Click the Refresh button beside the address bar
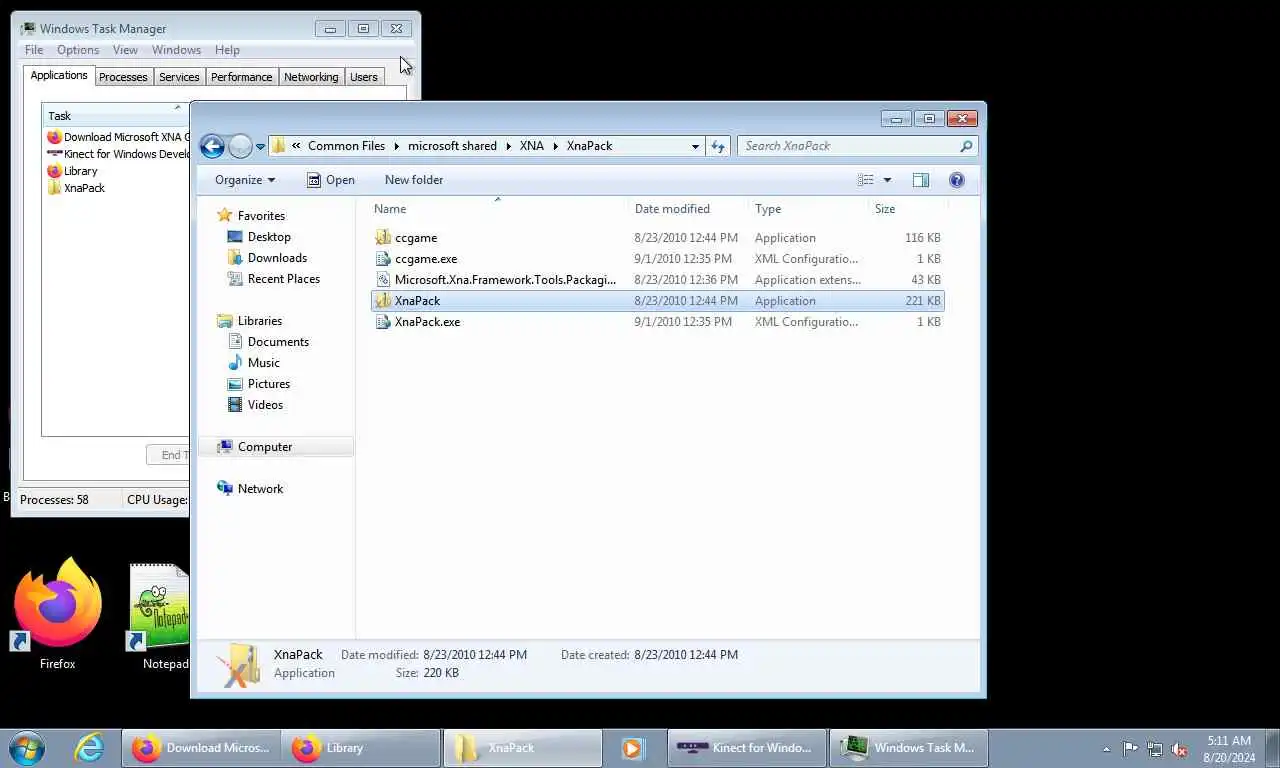 (x=718, y=146)
